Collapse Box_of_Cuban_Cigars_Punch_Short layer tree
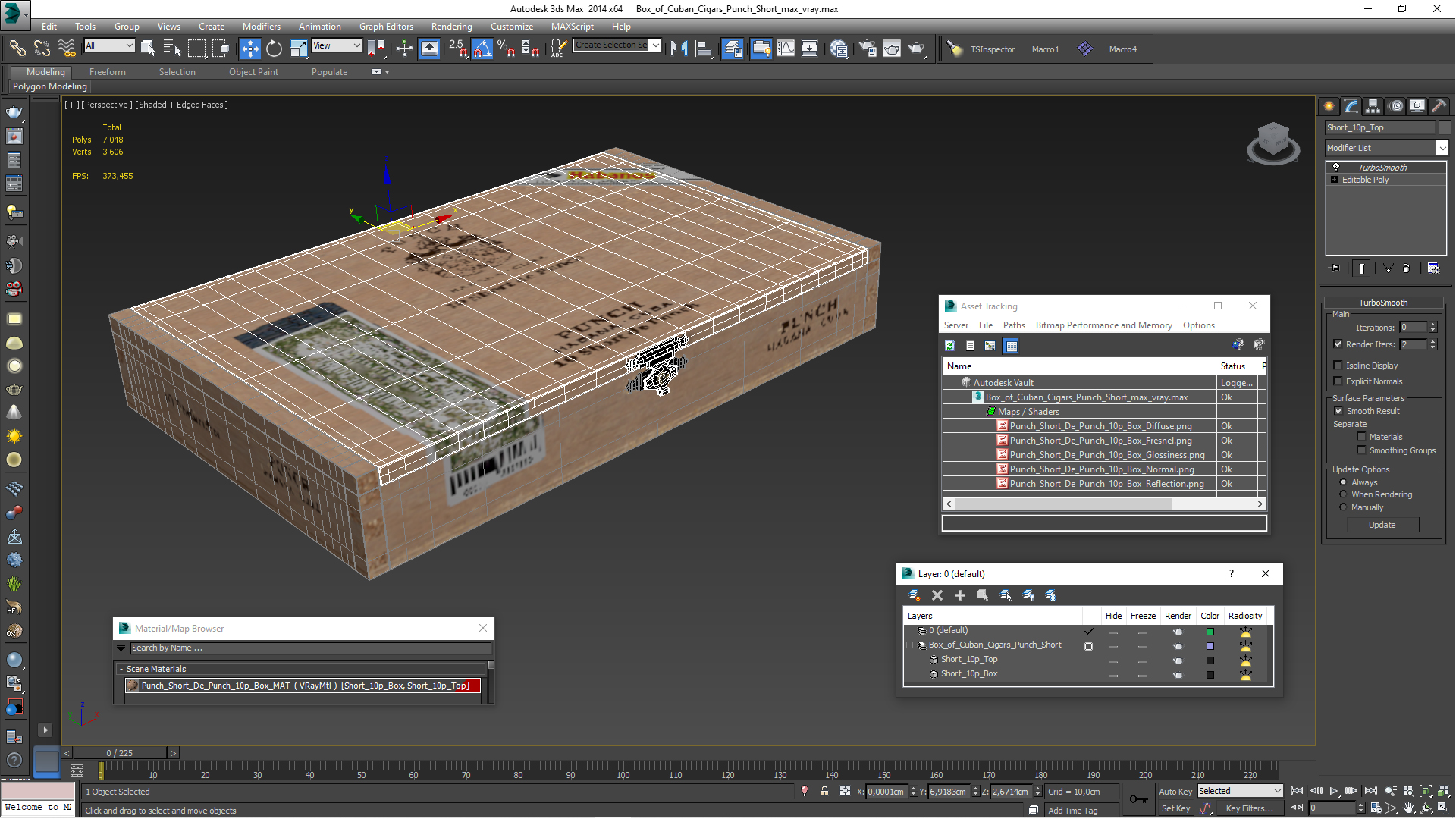1456x819 pixels. pyautogui.click(x=910, y=645)
